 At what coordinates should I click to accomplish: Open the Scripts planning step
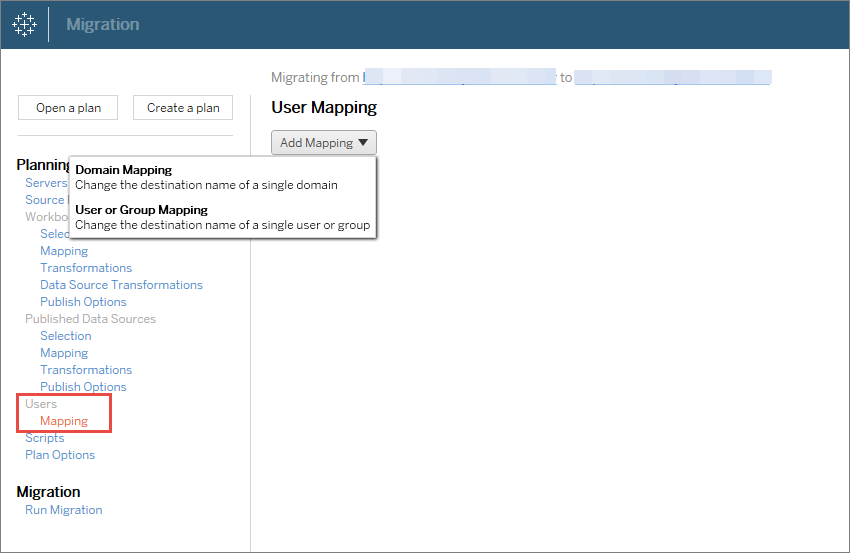click(44, 438)
